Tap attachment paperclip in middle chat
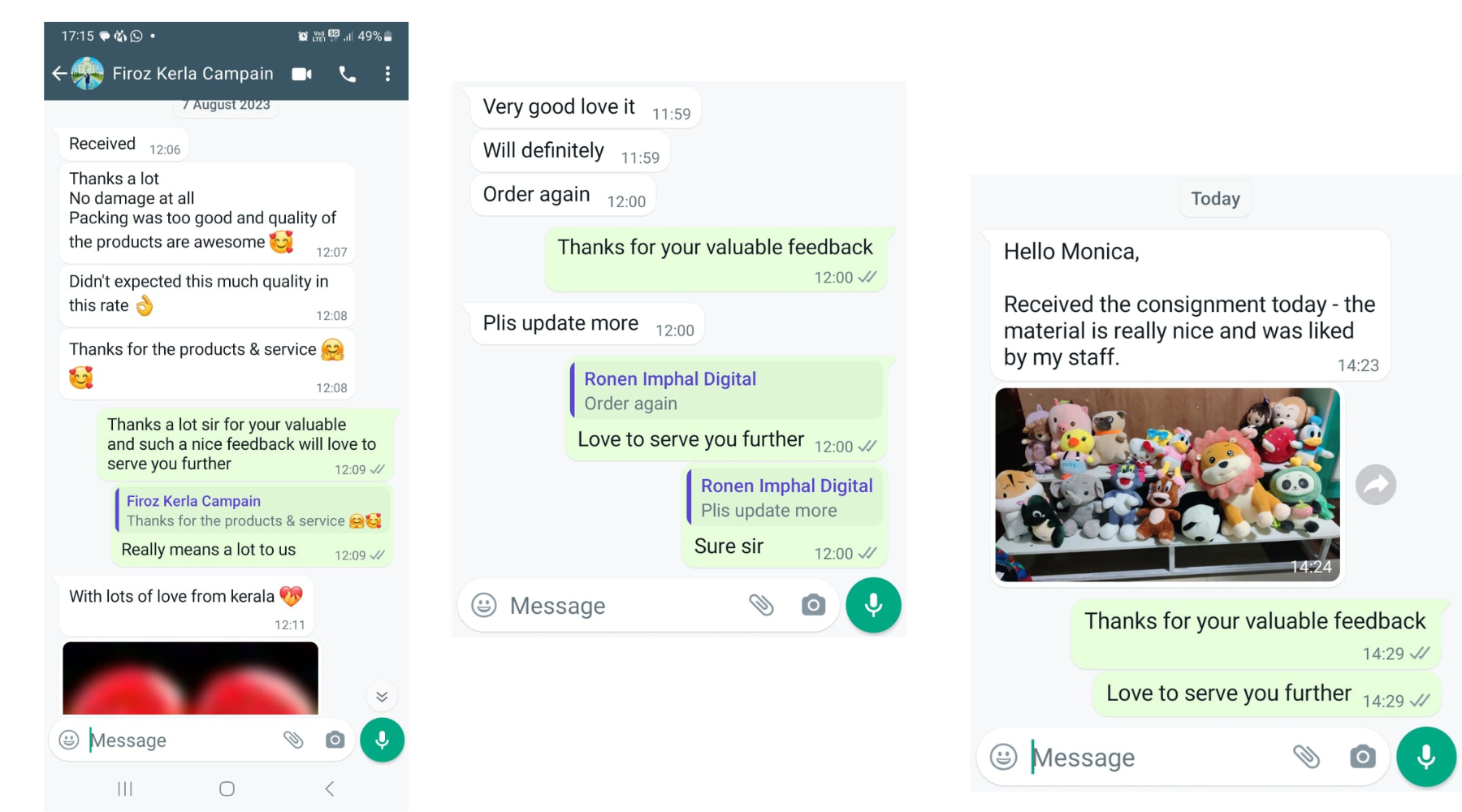Viewport: 1462px width, 812px height. click(x=761, y=605)
